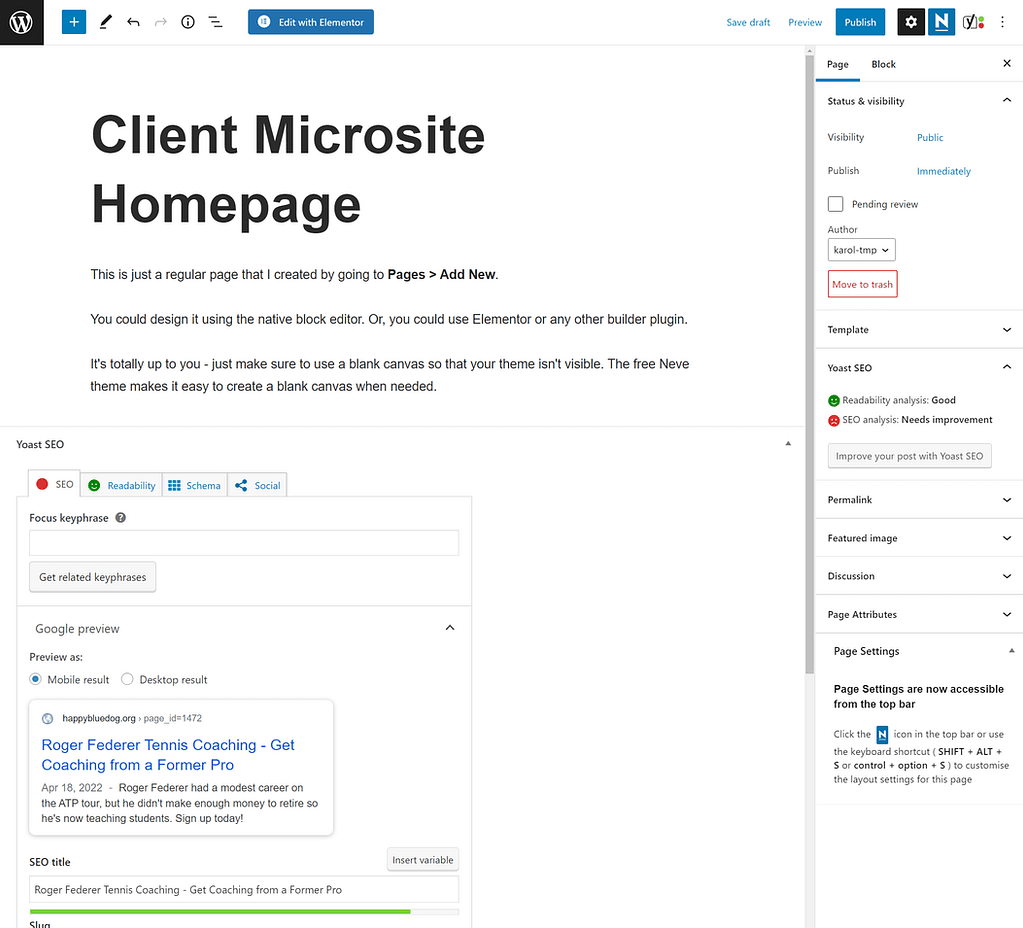This screenshot has width=1023, height=928.
Task: Select the Tools mode pencil icon
Action: (105, 21)
